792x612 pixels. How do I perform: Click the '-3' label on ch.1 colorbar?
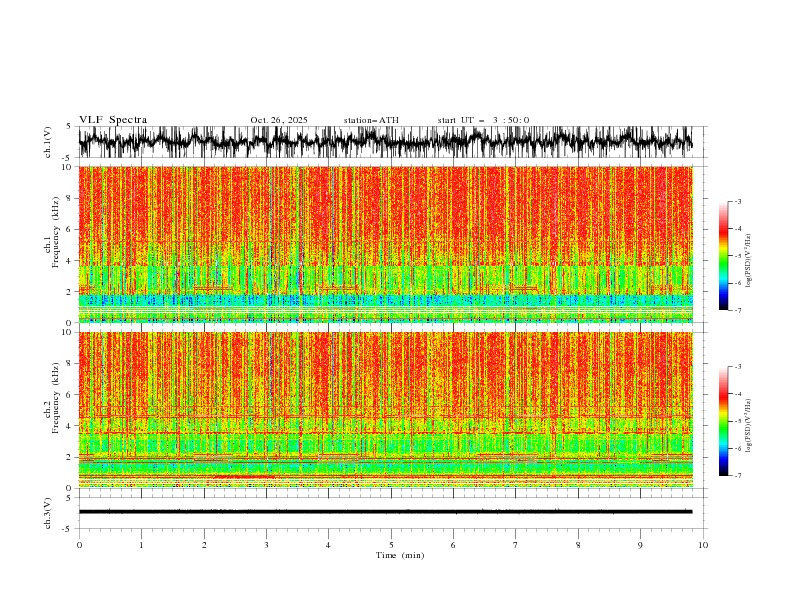tap(738, 201)
